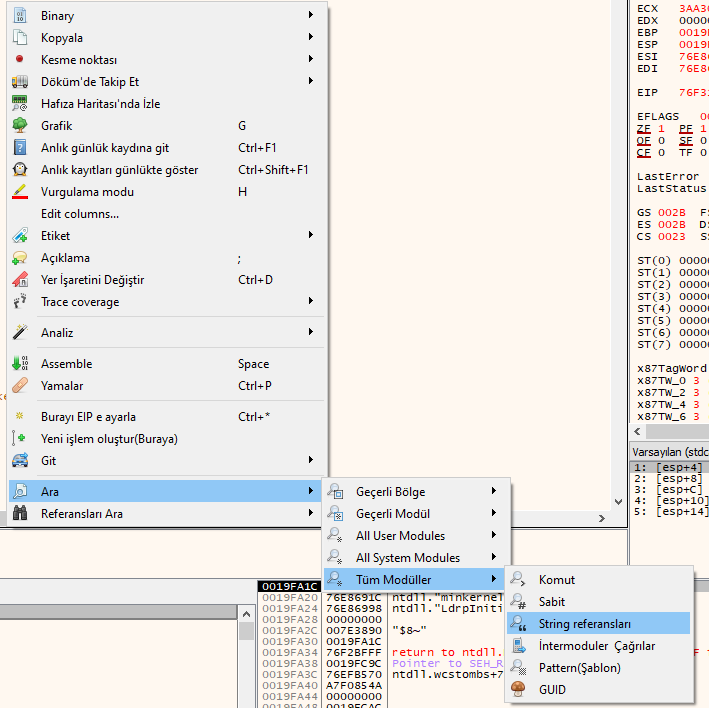
Task: Click the Vurgulama modu highlighter icon
Action: tap(20, 192)
